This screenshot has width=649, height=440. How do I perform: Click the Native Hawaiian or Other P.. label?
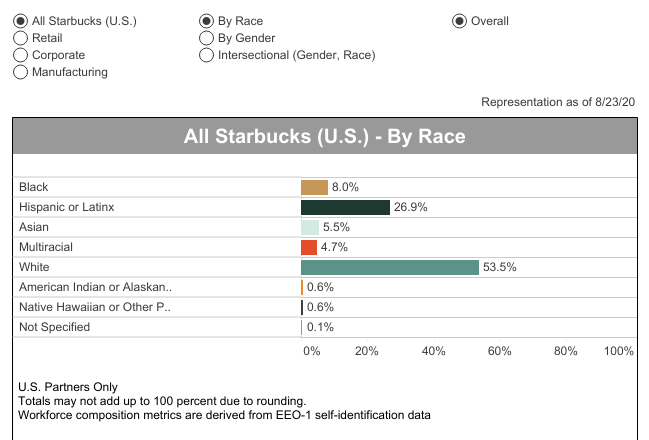tap(95, 307)
